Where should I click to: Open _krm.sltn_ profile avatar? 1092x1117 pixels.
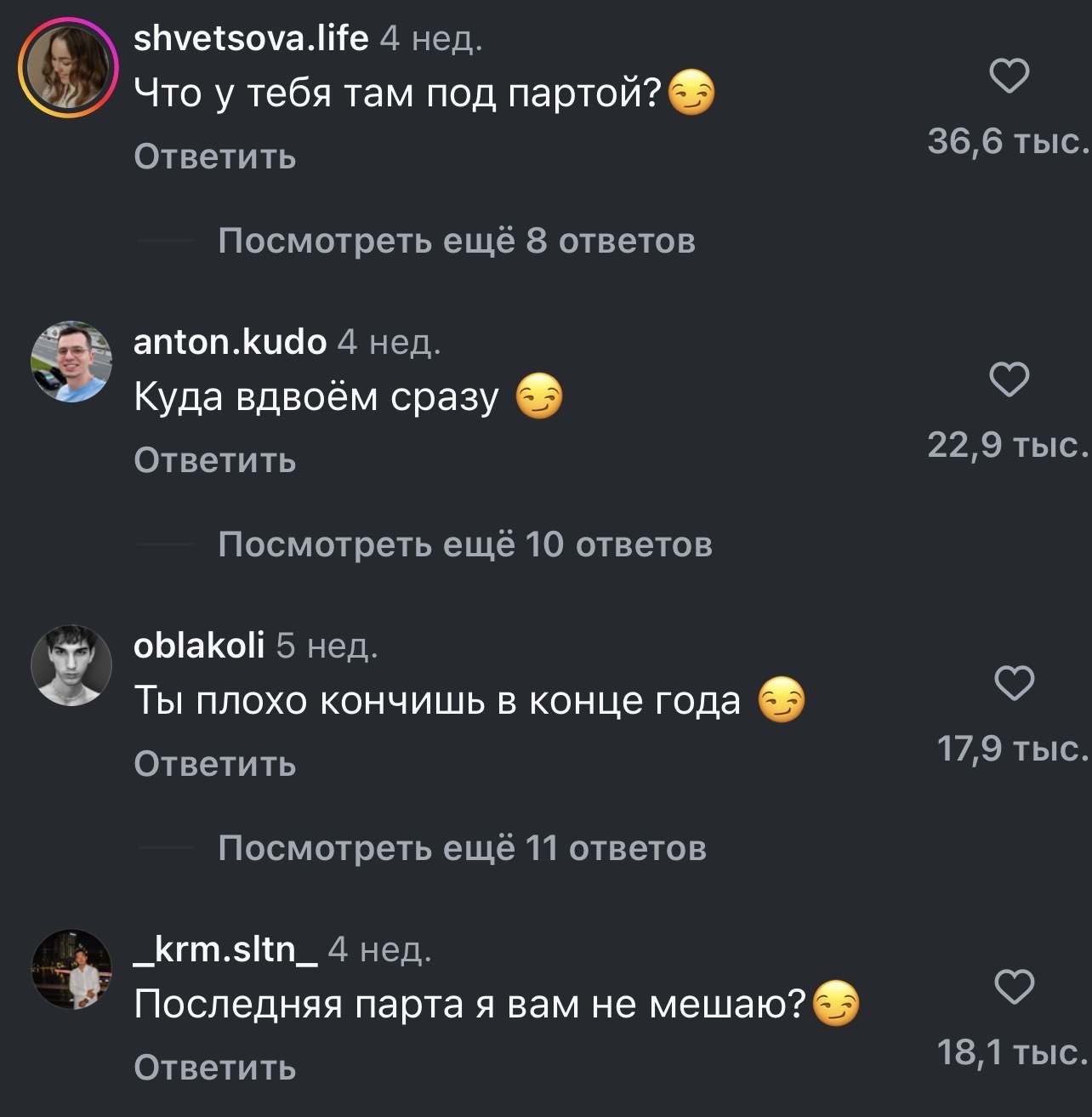coord(71,969)
